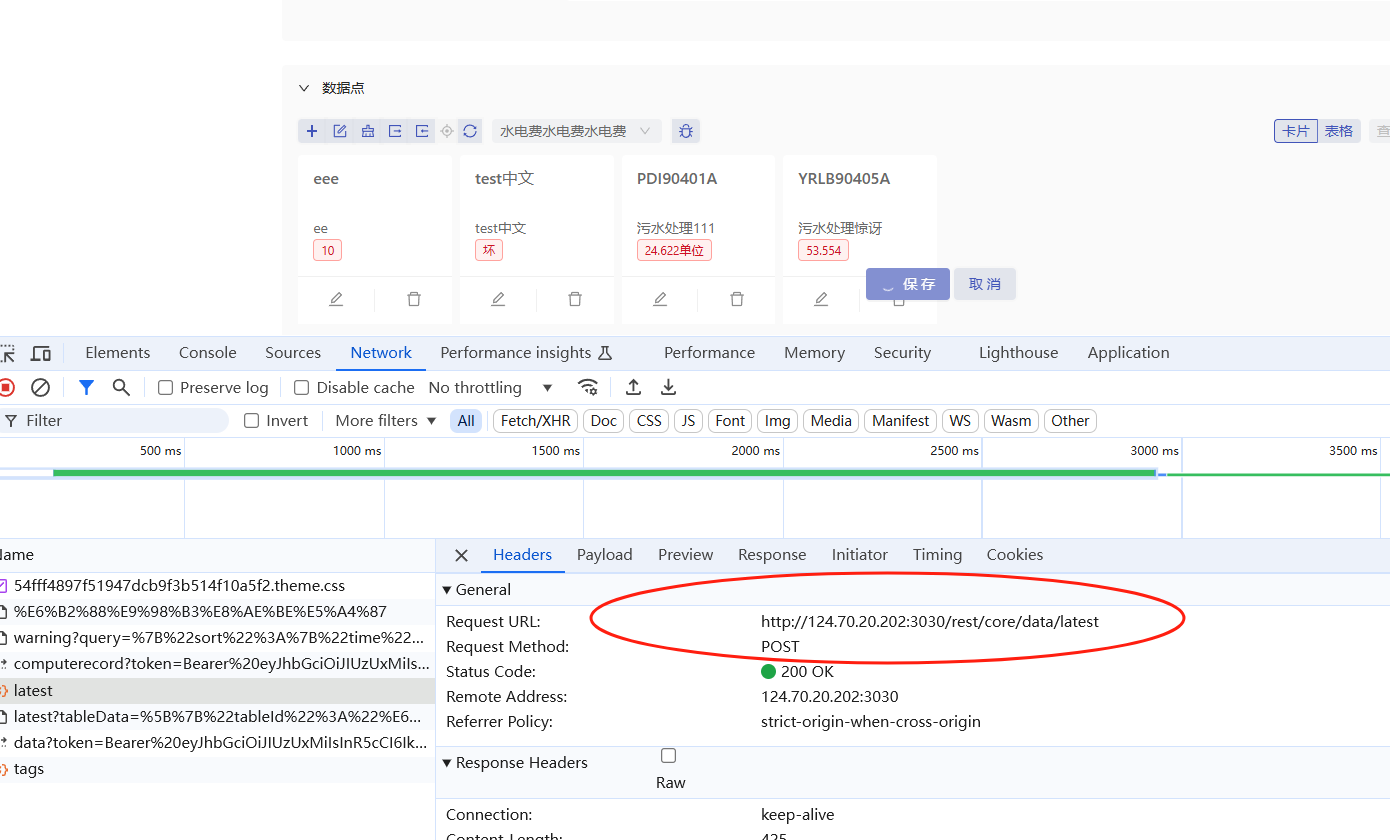1390x840 pixels.
Task: Open the Timing tab of the request
Action: pos(937,555)
